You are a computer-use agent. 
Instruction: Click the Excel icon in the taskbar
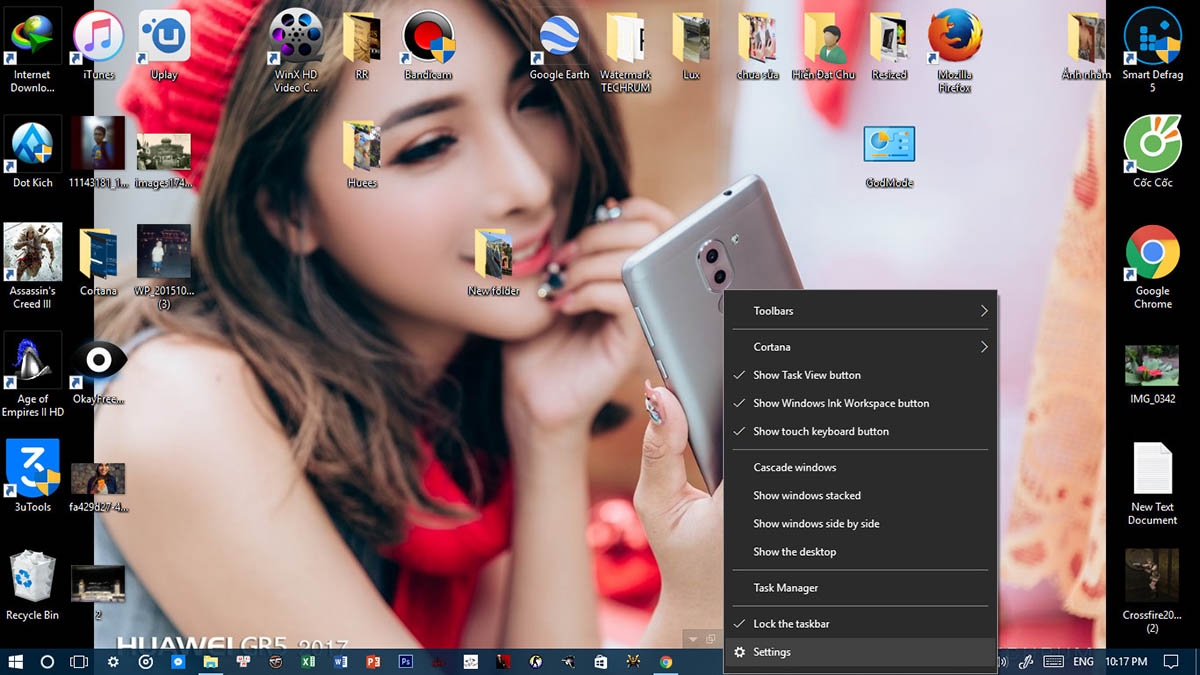tap(308, 662)
